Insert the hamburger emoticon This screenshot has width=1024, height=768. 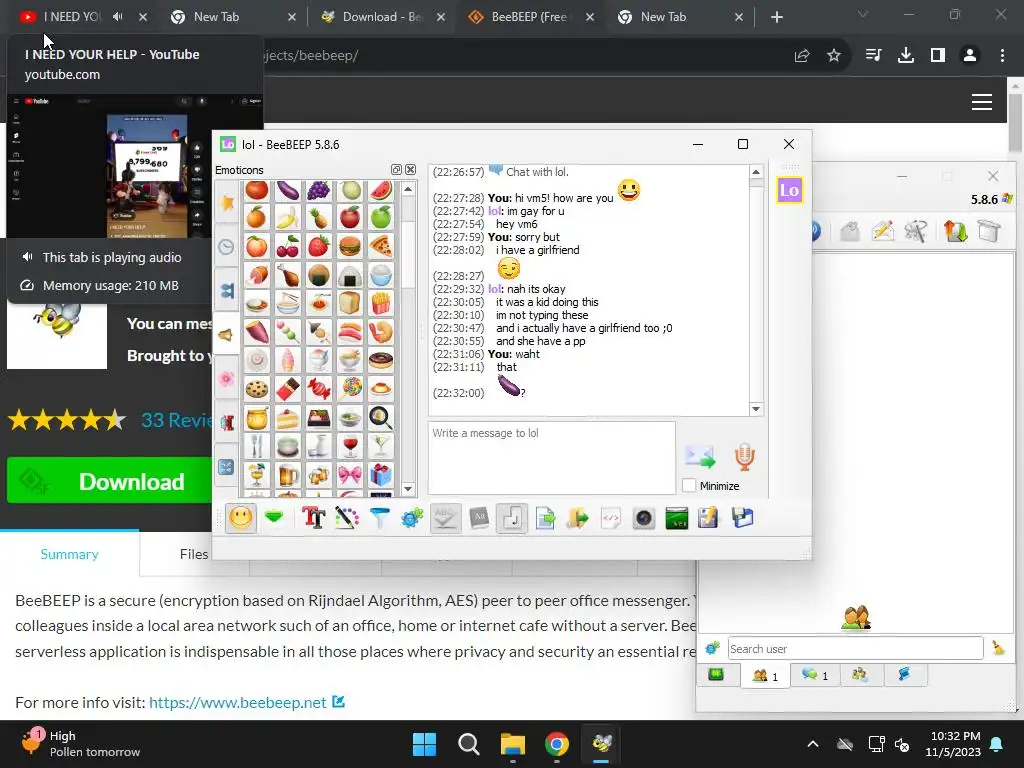[350, 246]
